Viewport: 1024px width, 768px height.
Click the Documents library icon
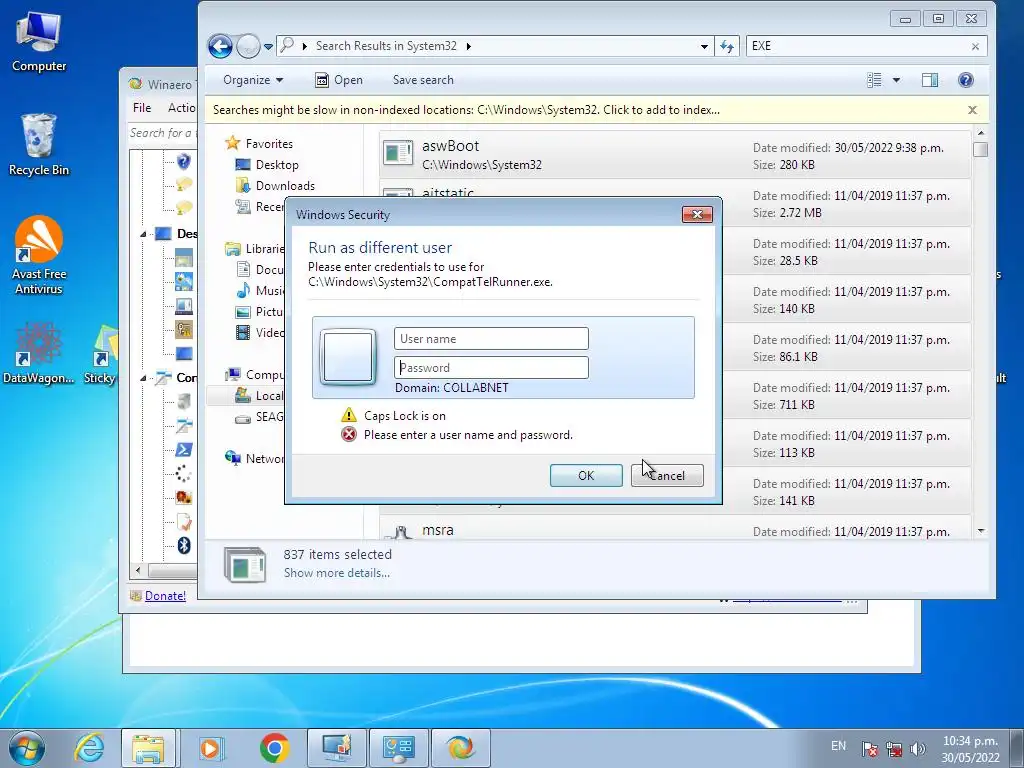pyautogui.click(x=243, y=270)
